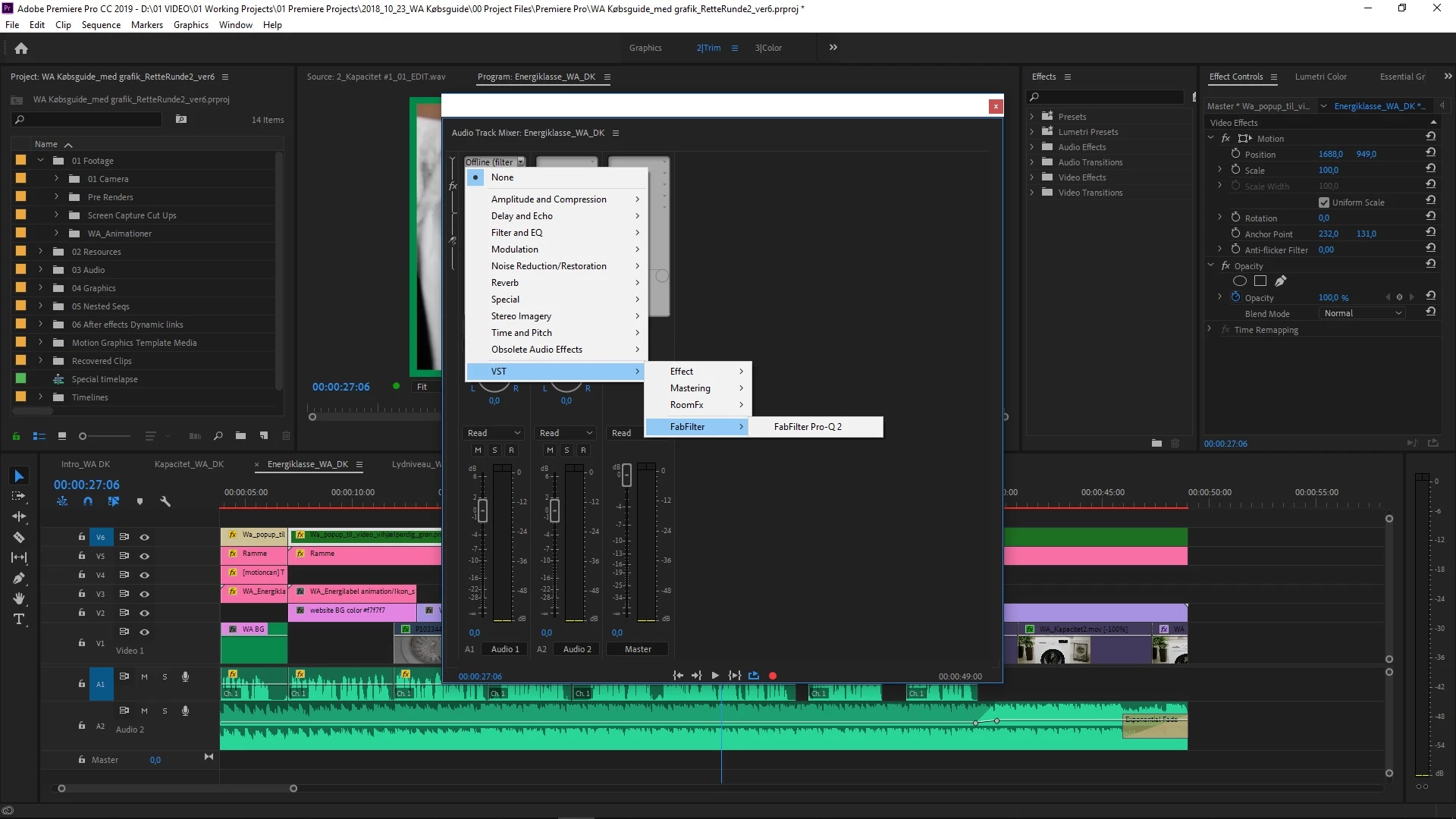Click the Ripple Edit tool
1456x819 pixels.
click(19, 516)
